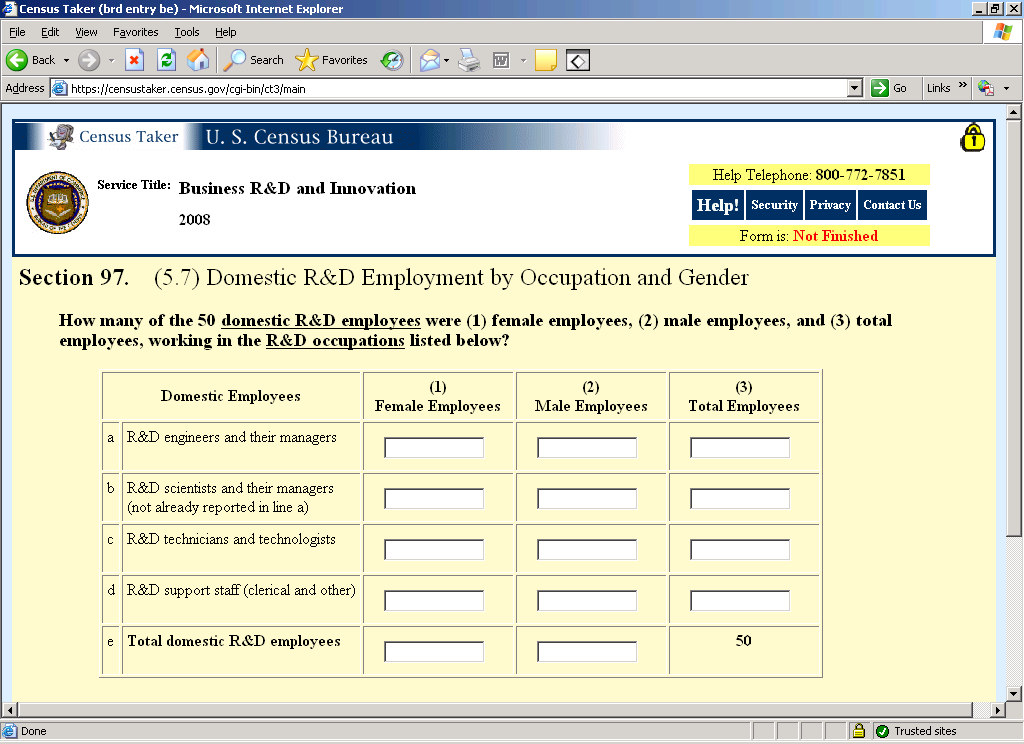Click Female field for R&D scientists
Viewport: 1024px width, 744px height.
click(x=434, y=498)
